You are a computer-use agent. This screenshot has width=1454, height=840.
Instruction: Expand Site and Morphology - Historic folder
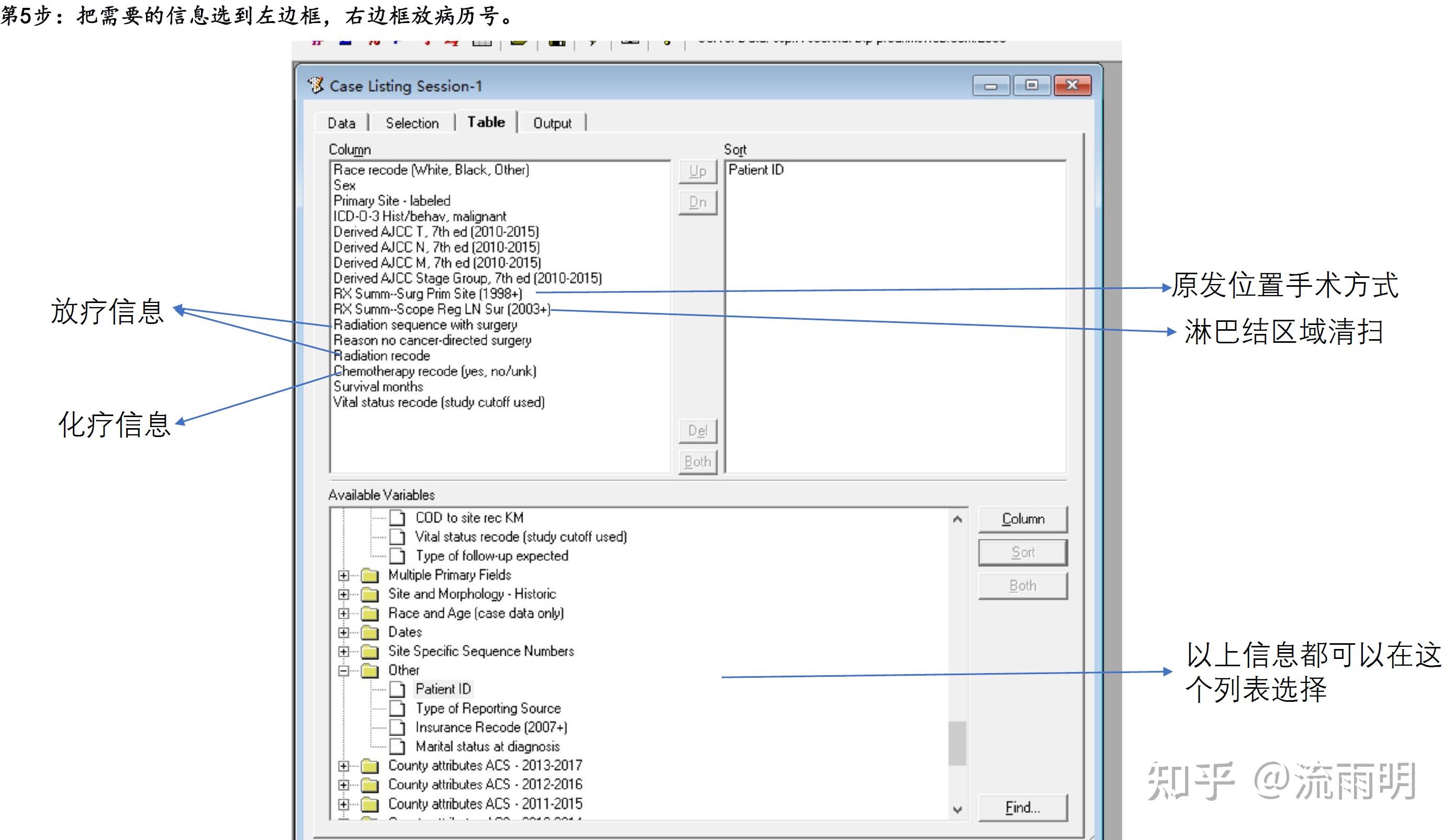(343, 594)
